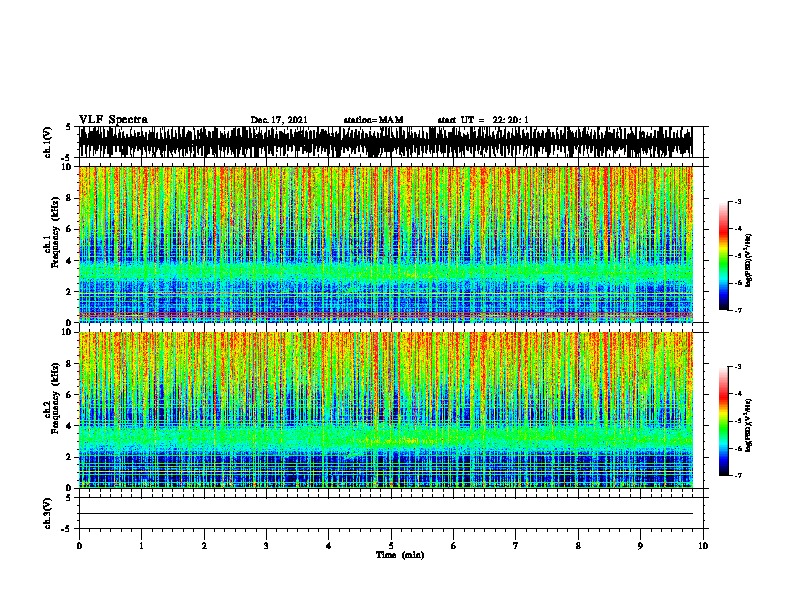This screenshot has height=612, width=792.
Task: Click time axis tick label "2"
Action: (204, 545)
